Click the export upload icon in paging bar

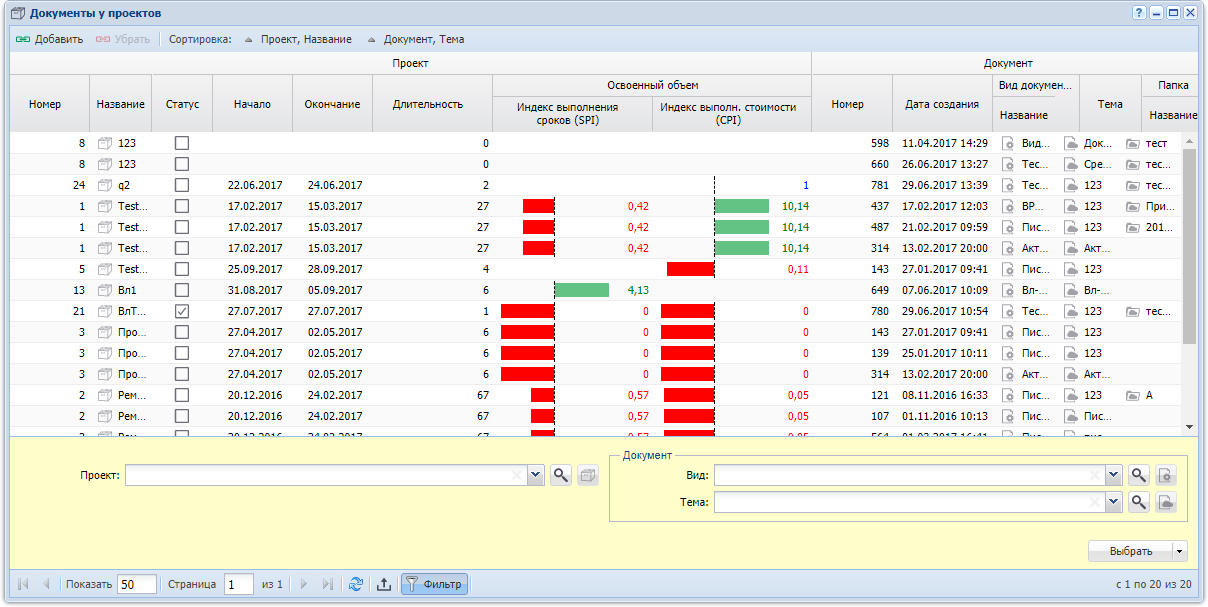383,584
